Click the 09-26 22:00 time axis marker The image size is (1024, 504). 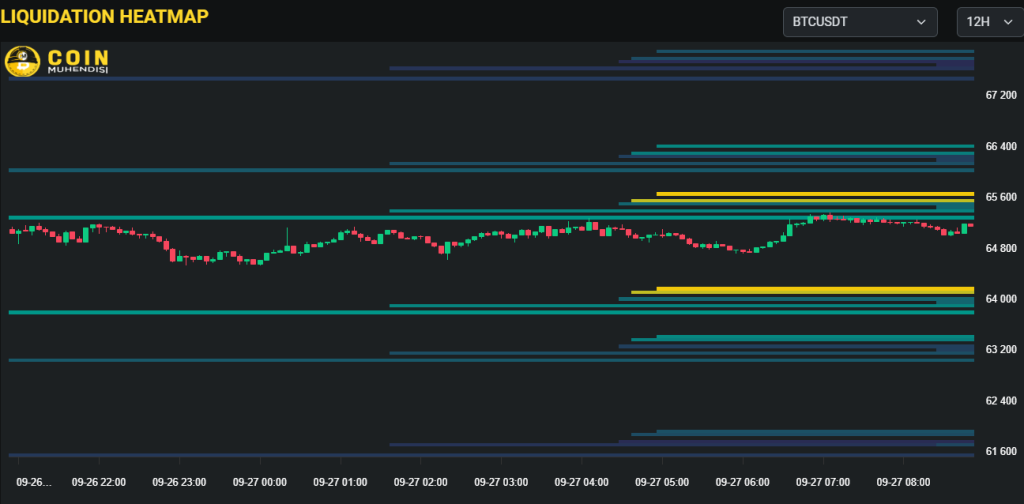pos(99,482)
